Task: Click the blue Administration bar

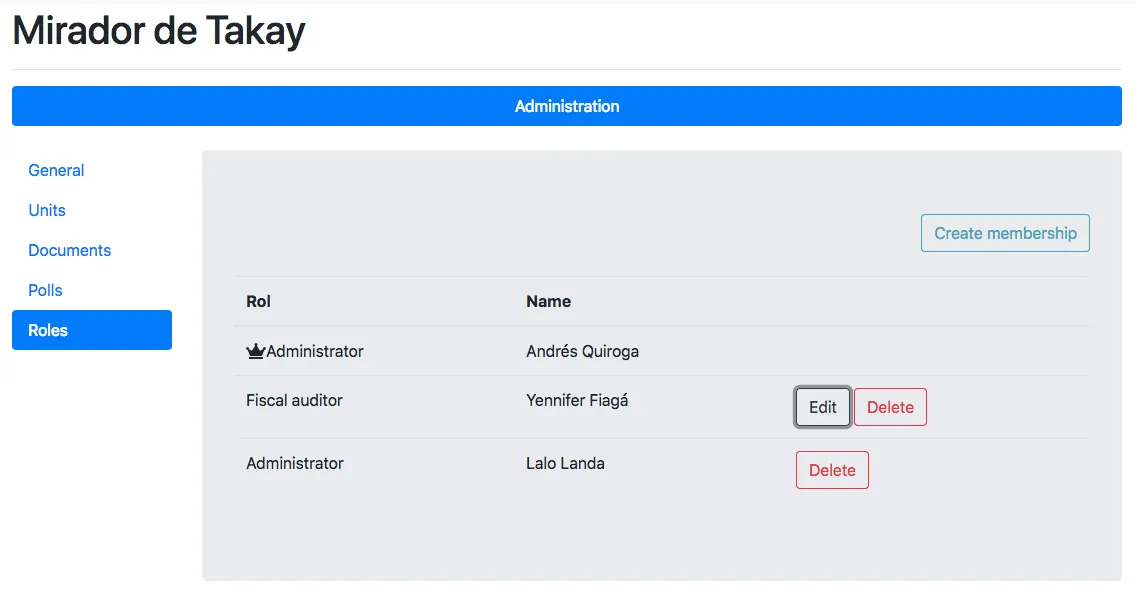Action: (x=566, y=106)
